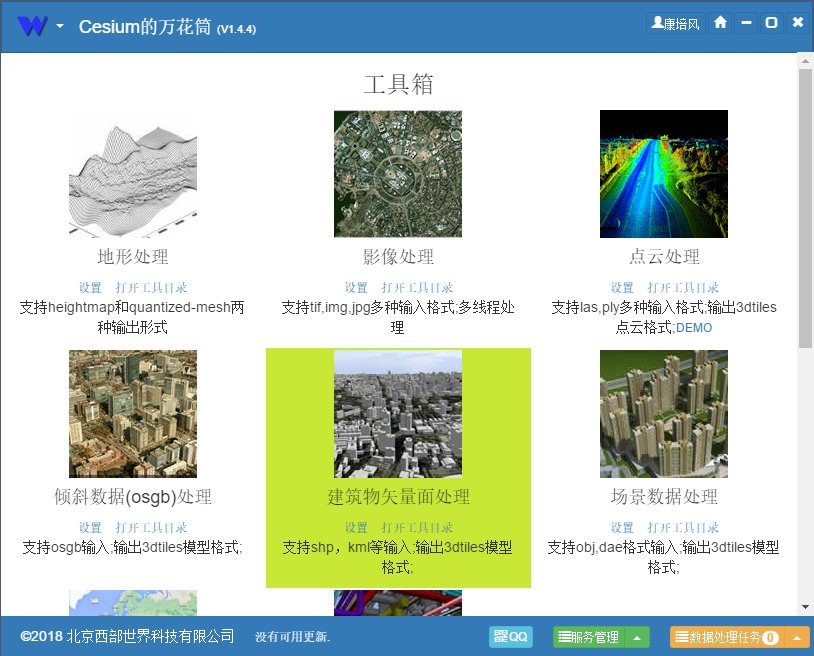The width and height of the screenshot is (814, 656).
Task: Open the 建筑物矢量面处理 building thumbnail
Action: 398,414
